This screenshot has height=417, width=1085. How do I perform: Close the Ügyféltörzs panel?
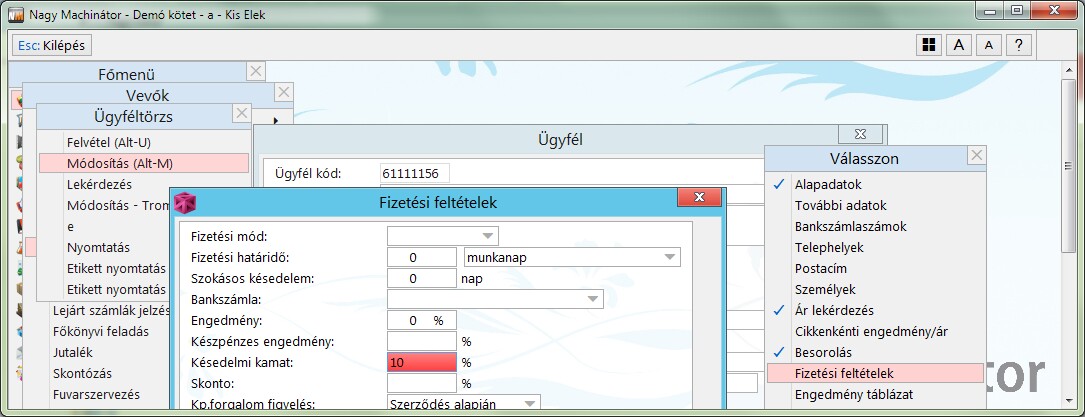click(x=241, y=113)
